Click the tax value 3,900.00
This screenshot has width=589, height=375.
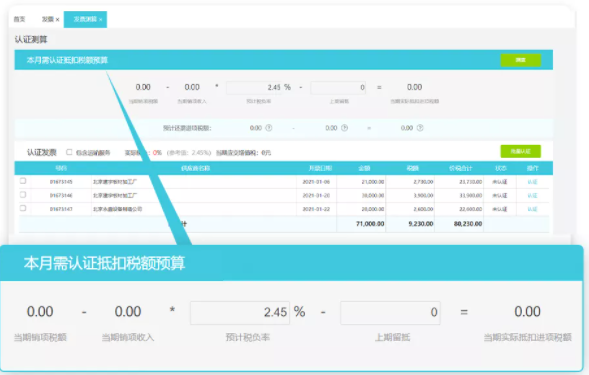click(x=423, y=195)
